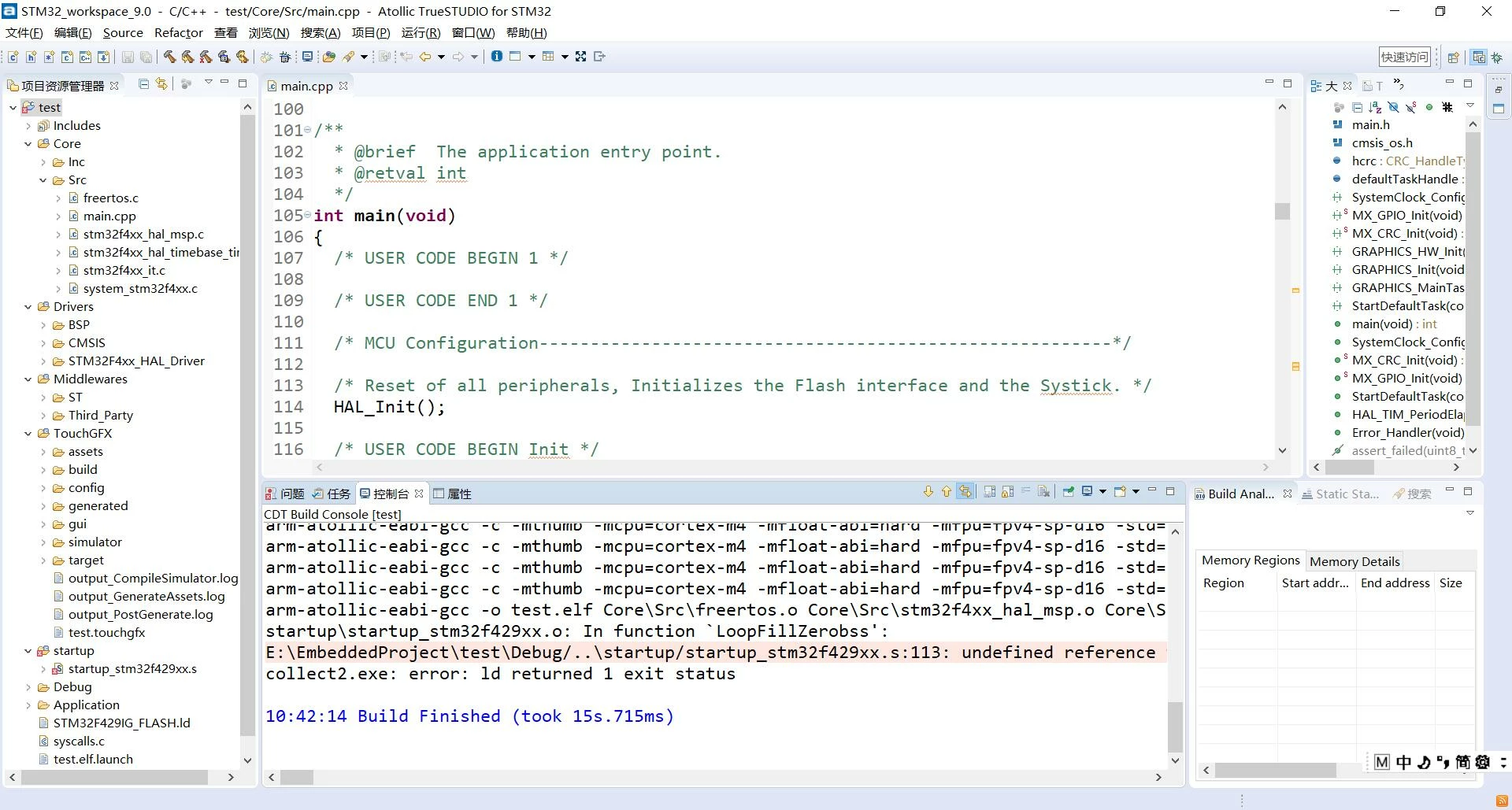1512x810 pixels.
Task: Open the 运行(R) menu
Action: coord(421,32)
